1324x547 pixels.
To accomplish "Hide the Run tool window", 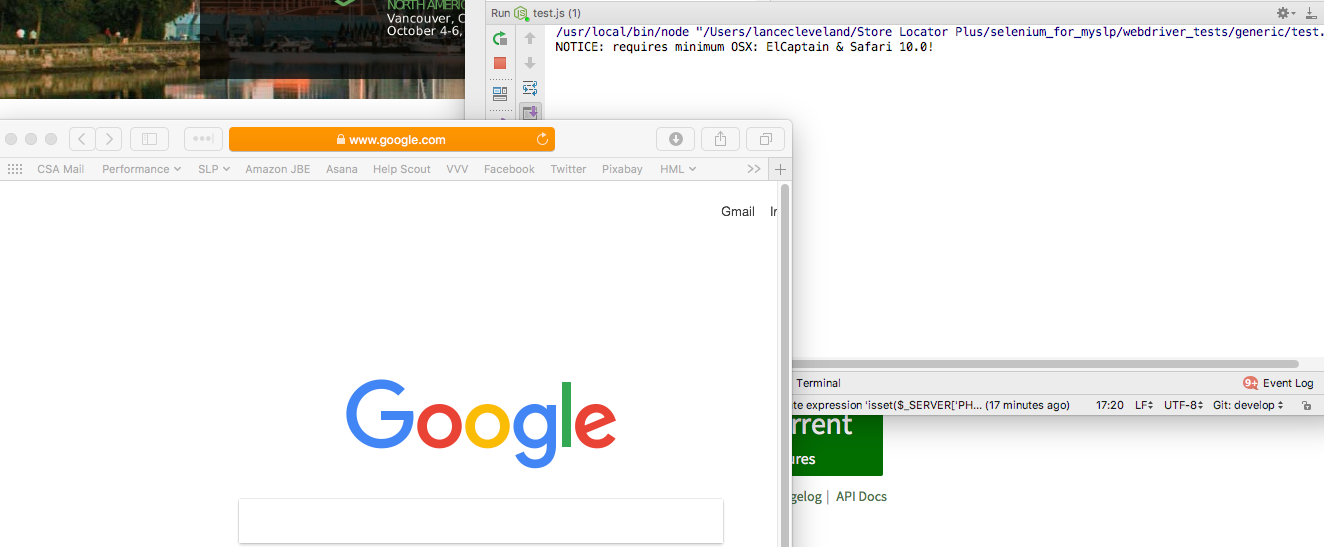I will pos(1311,13).
